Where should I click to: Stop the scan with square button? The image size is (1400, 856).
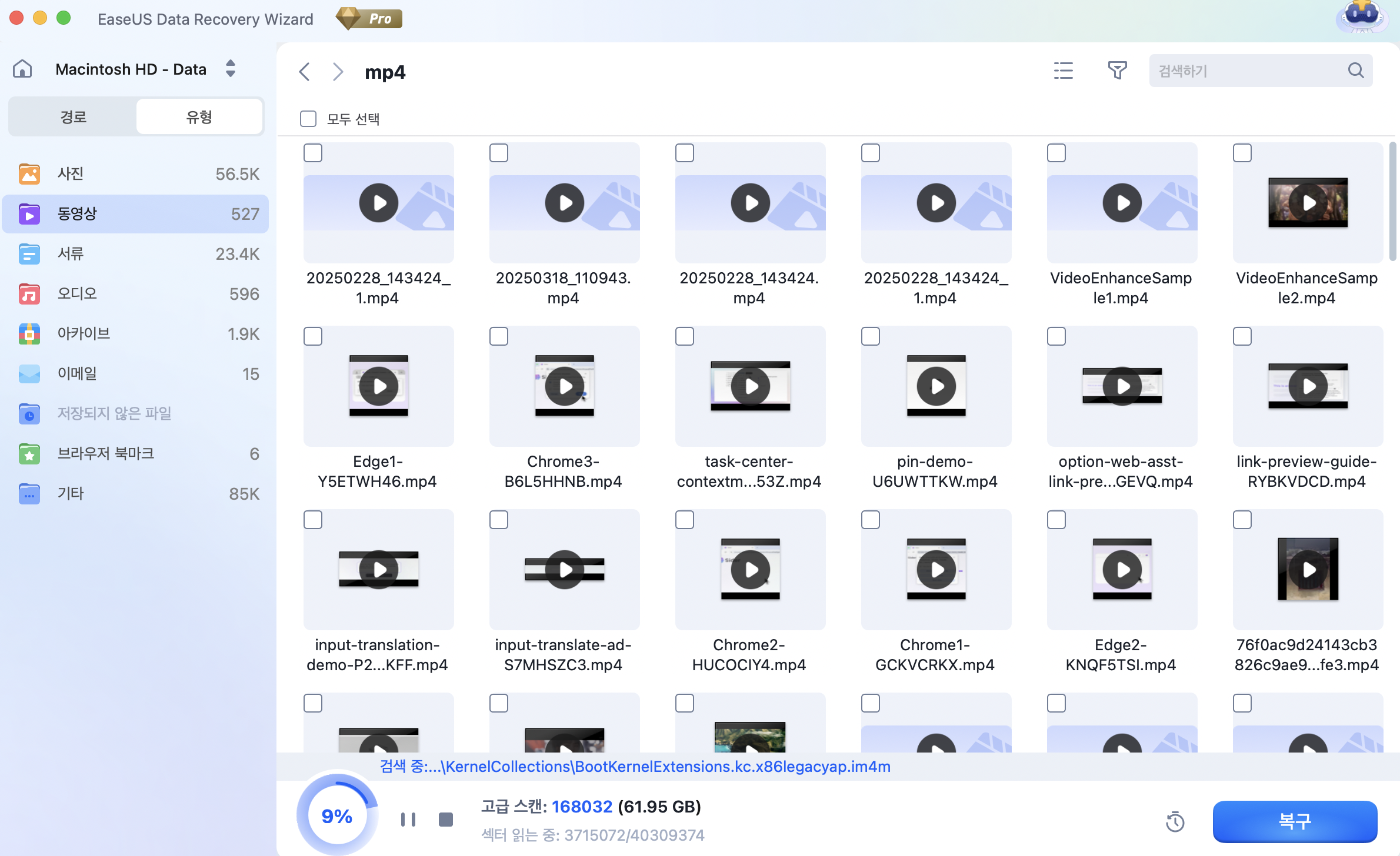tap(446, 819)
